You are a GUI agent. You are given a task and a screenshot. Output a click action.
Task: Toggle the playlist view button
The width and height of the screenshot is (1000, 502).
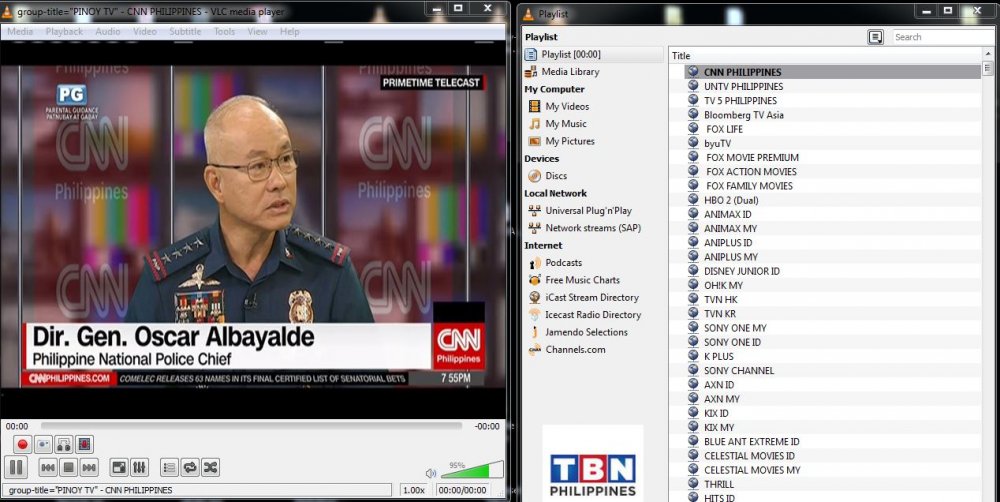[169, 468]
